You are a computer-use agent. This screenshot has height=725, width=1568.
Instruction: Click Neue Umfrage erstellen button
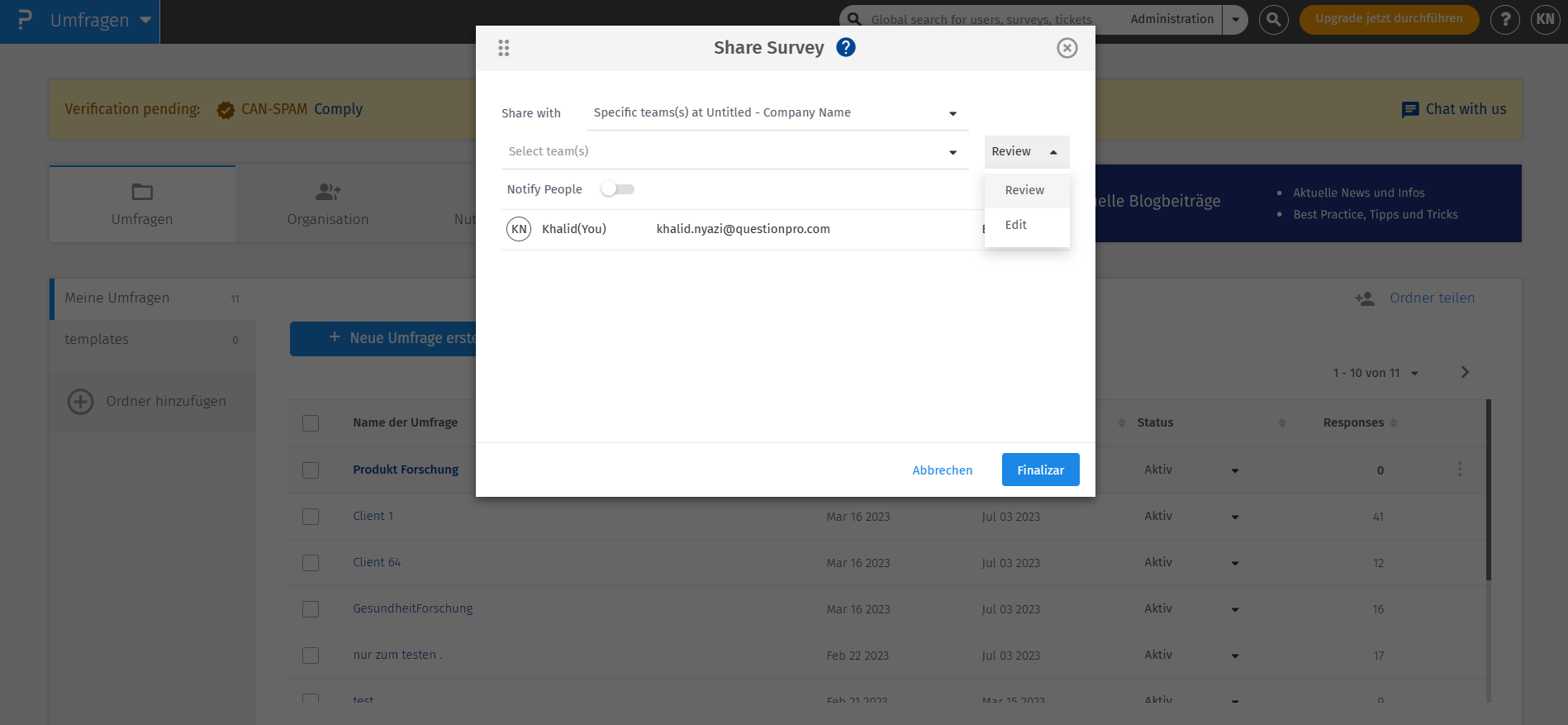coord(383,339)
